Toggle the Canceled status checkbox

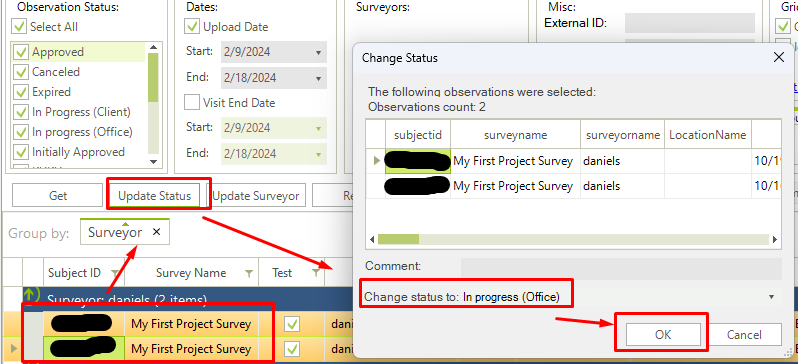pyautogui.click(x=20, y=72)
